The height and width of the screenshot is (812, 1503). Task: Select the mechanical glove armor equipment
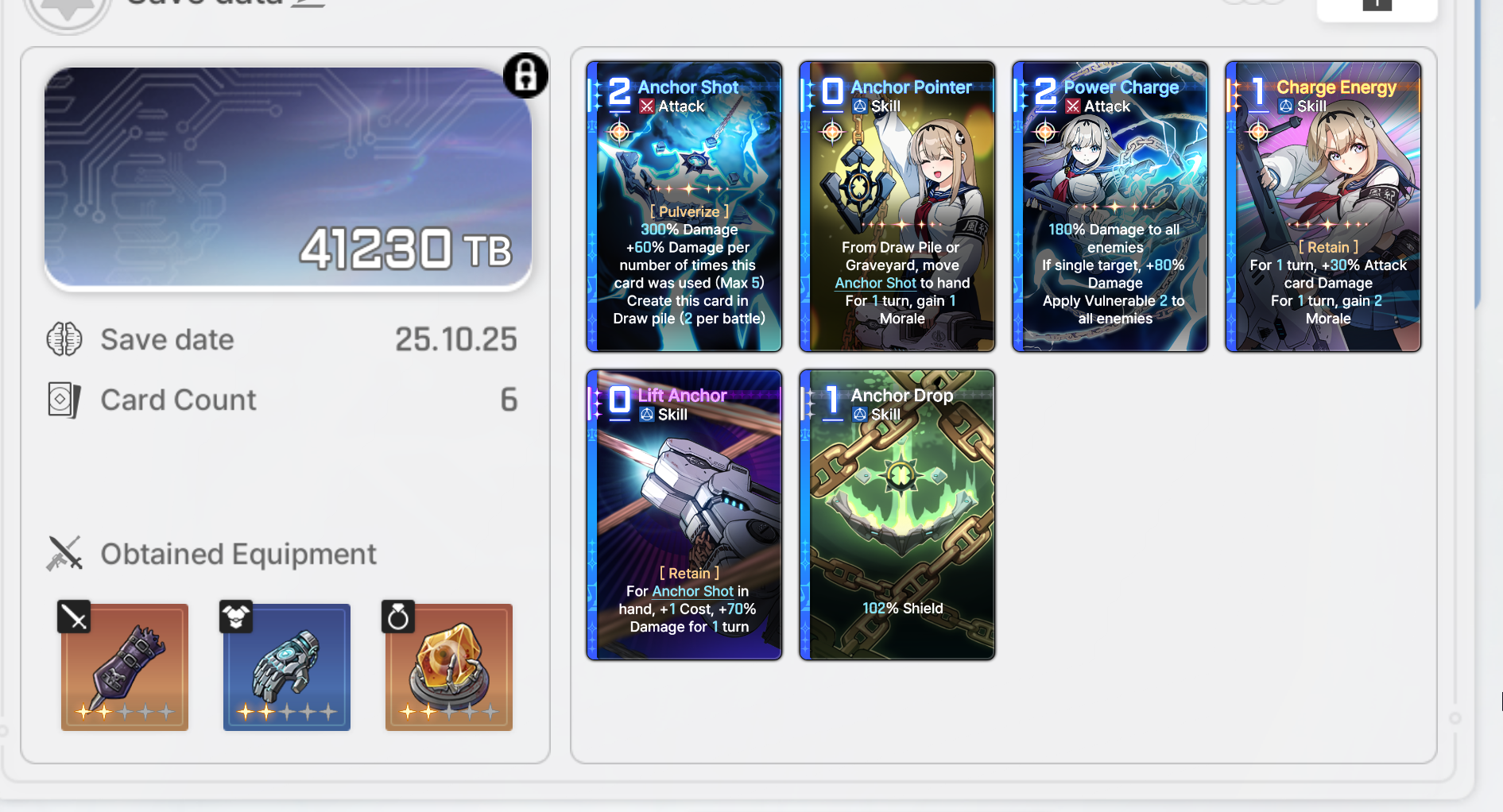coord(287,667)
